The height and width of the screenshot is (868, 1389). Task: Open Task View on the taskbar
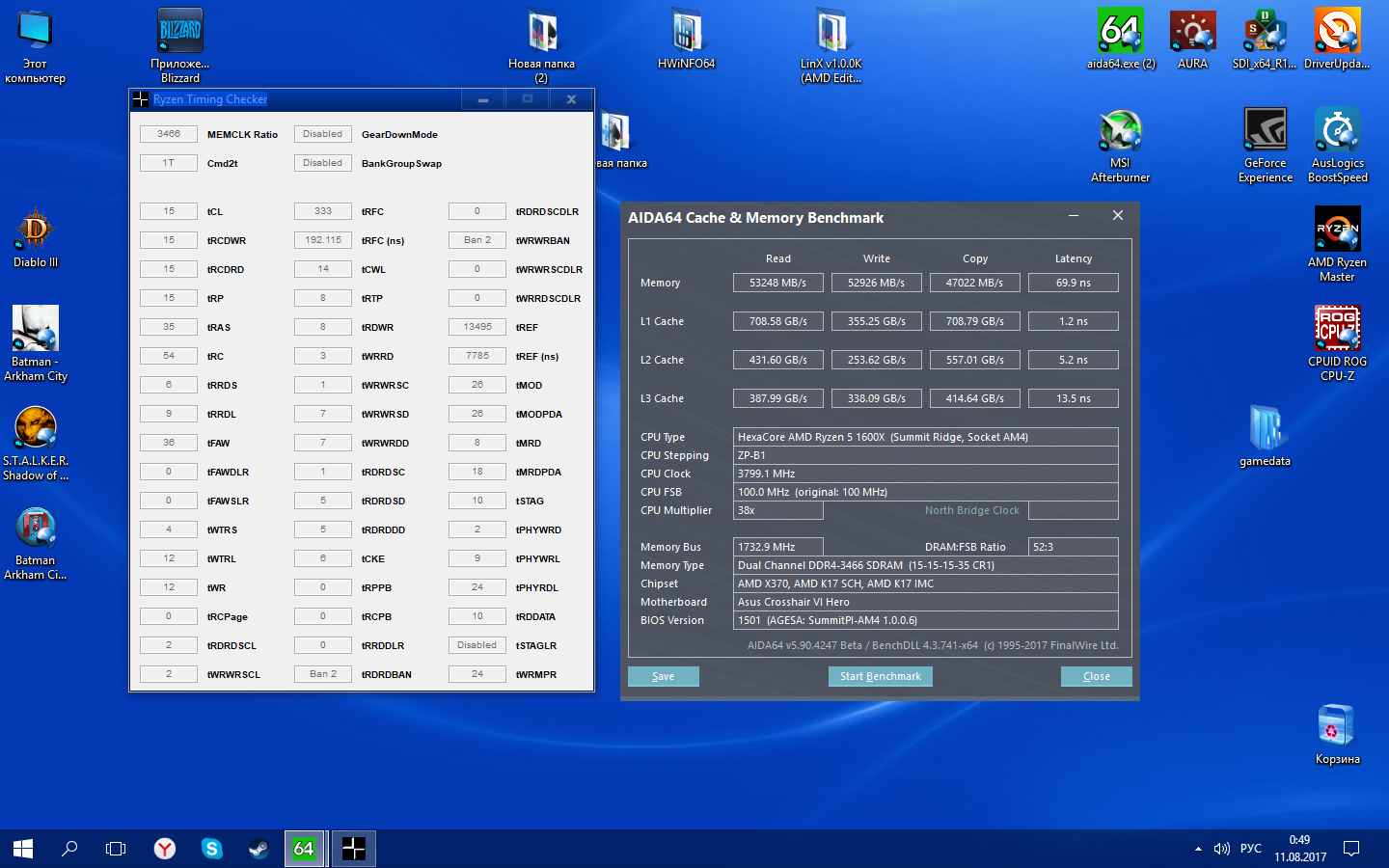pyautogui.click(x=116, y=849)
